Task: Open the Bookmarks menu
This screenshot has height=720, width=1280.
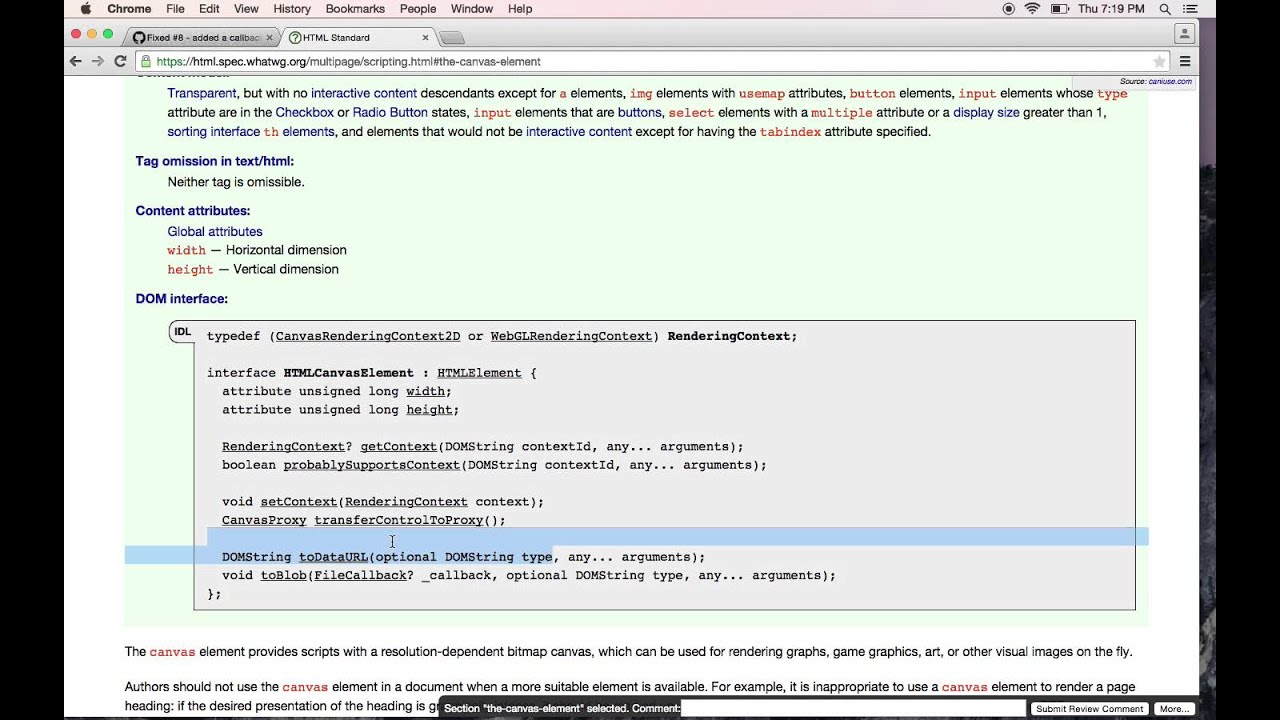Action: pos(355,9)
